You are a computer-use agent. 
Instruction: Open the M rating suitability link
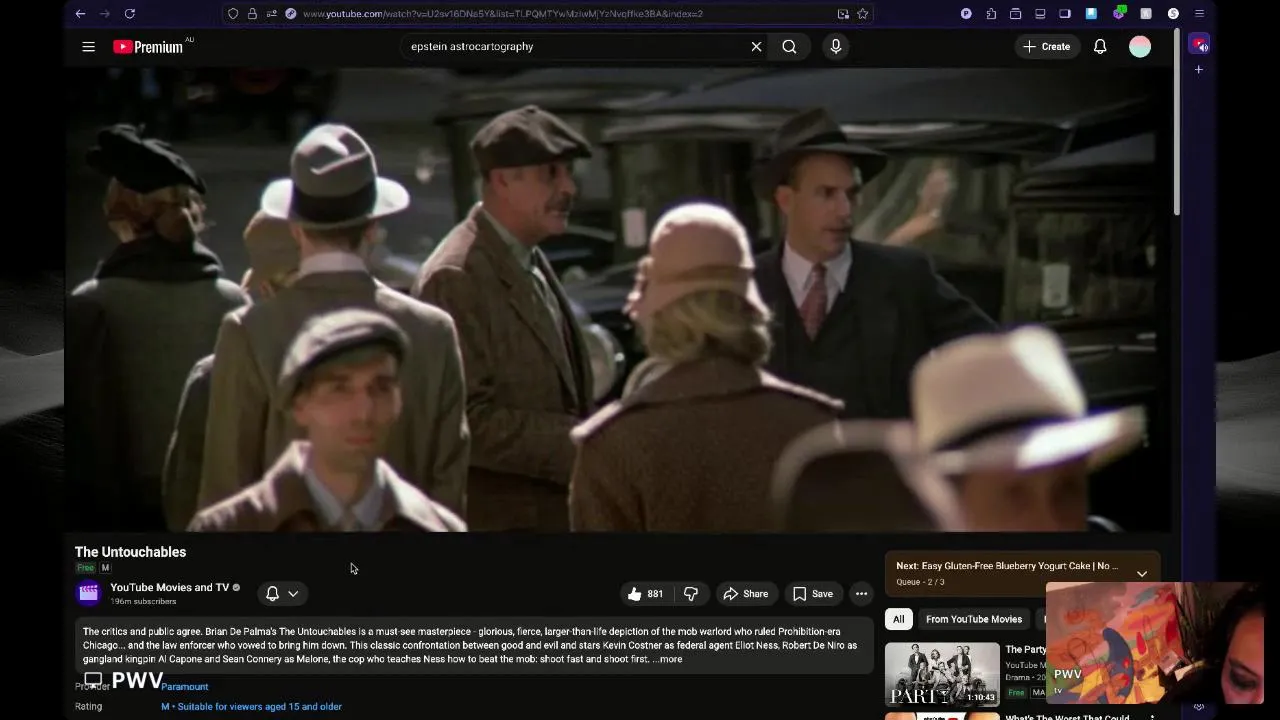(251, 706)
